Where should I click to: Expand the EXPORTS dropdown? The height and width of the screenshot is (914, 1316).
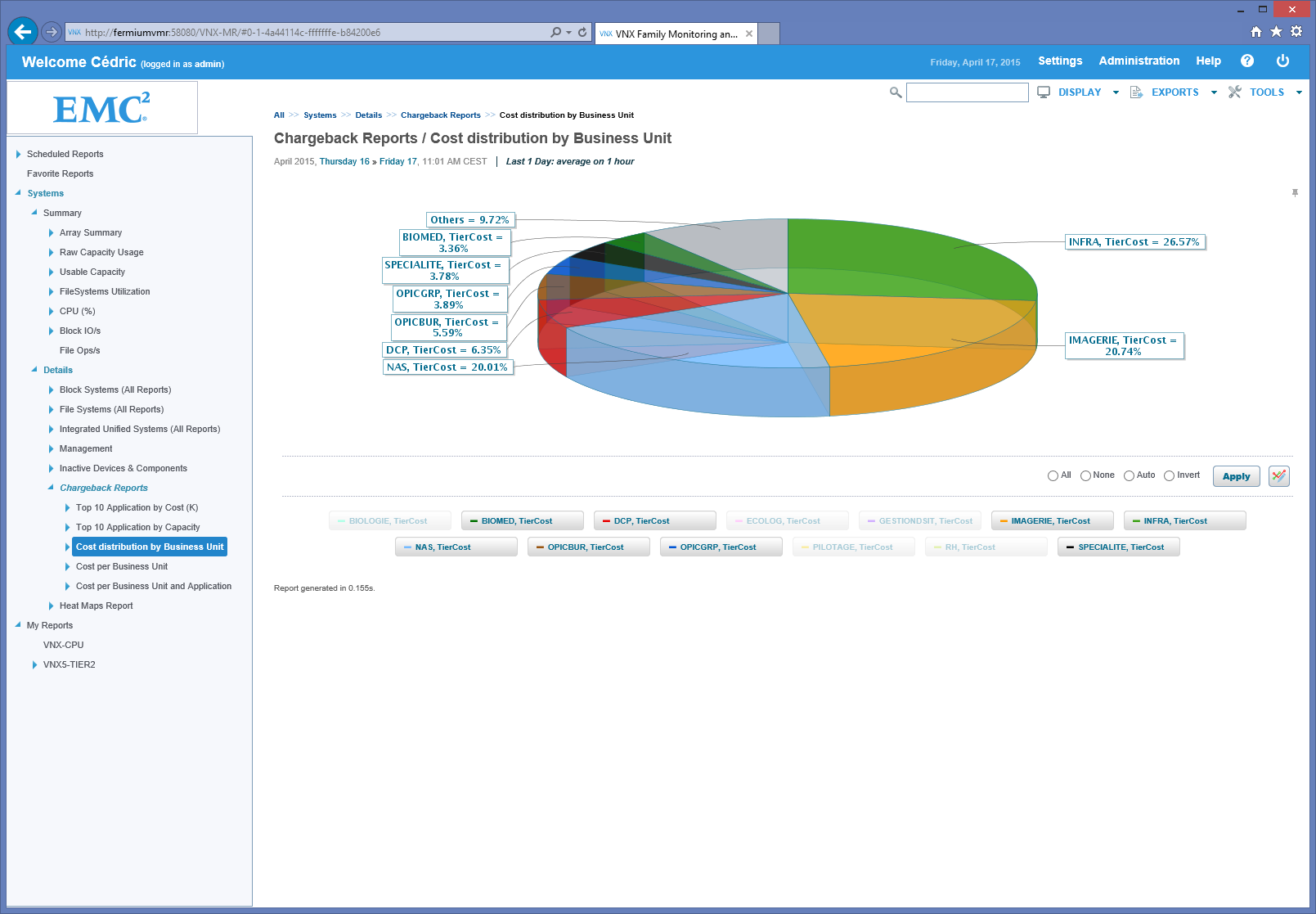point(1175,92)
